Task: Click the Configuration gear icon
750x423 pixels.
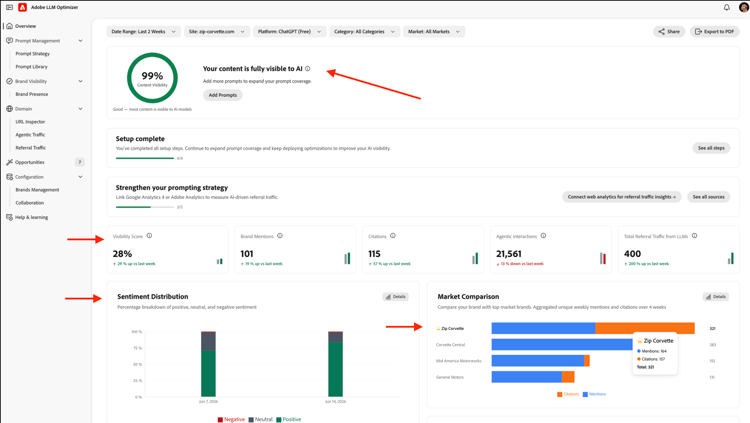Action: coord(10,177)
